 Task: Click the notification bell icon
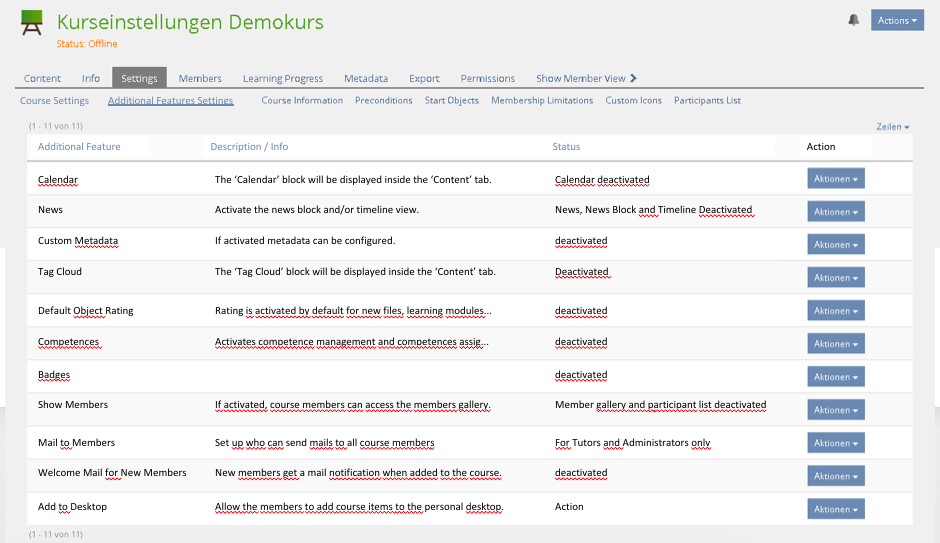click(853, 20)
